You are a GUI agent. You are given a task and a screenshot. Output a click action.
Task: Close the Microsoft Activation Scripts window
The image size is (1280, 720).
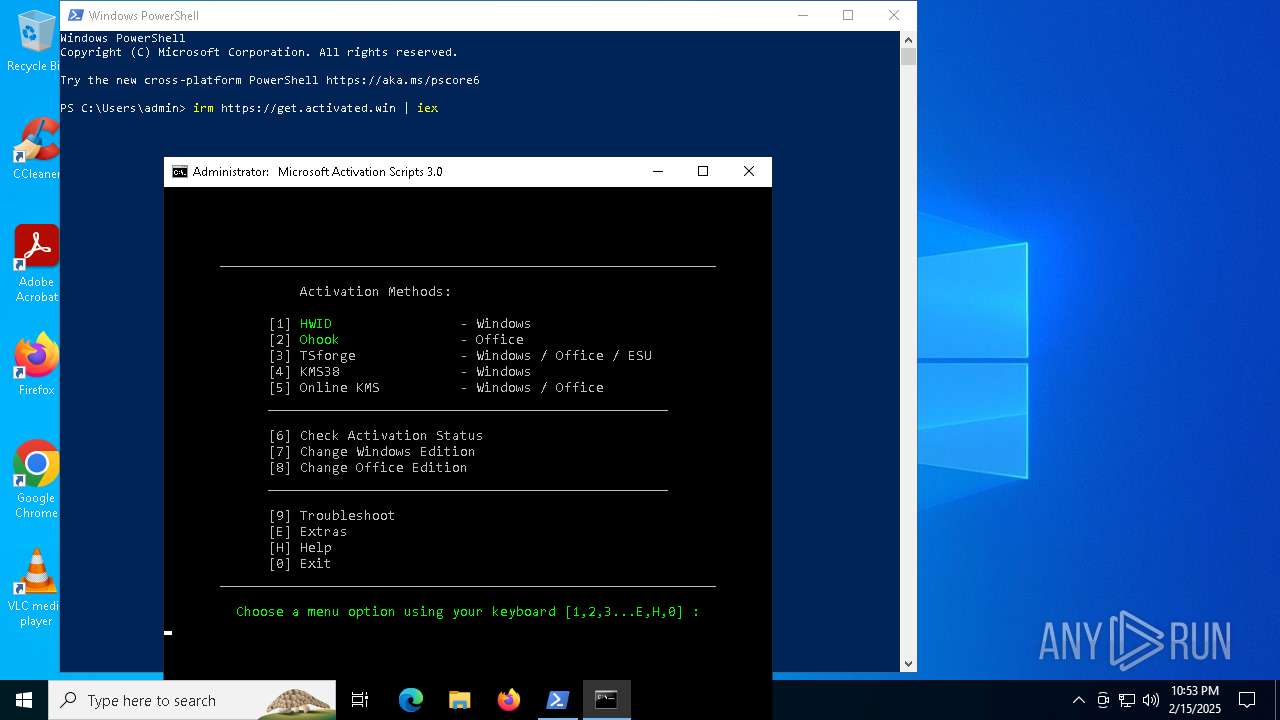click(x=749, y=172)
